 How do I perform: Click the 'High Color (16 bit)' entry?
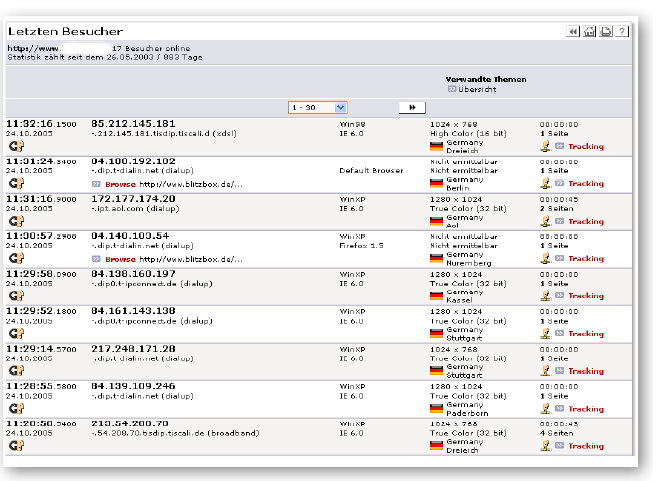click(468, 134)
